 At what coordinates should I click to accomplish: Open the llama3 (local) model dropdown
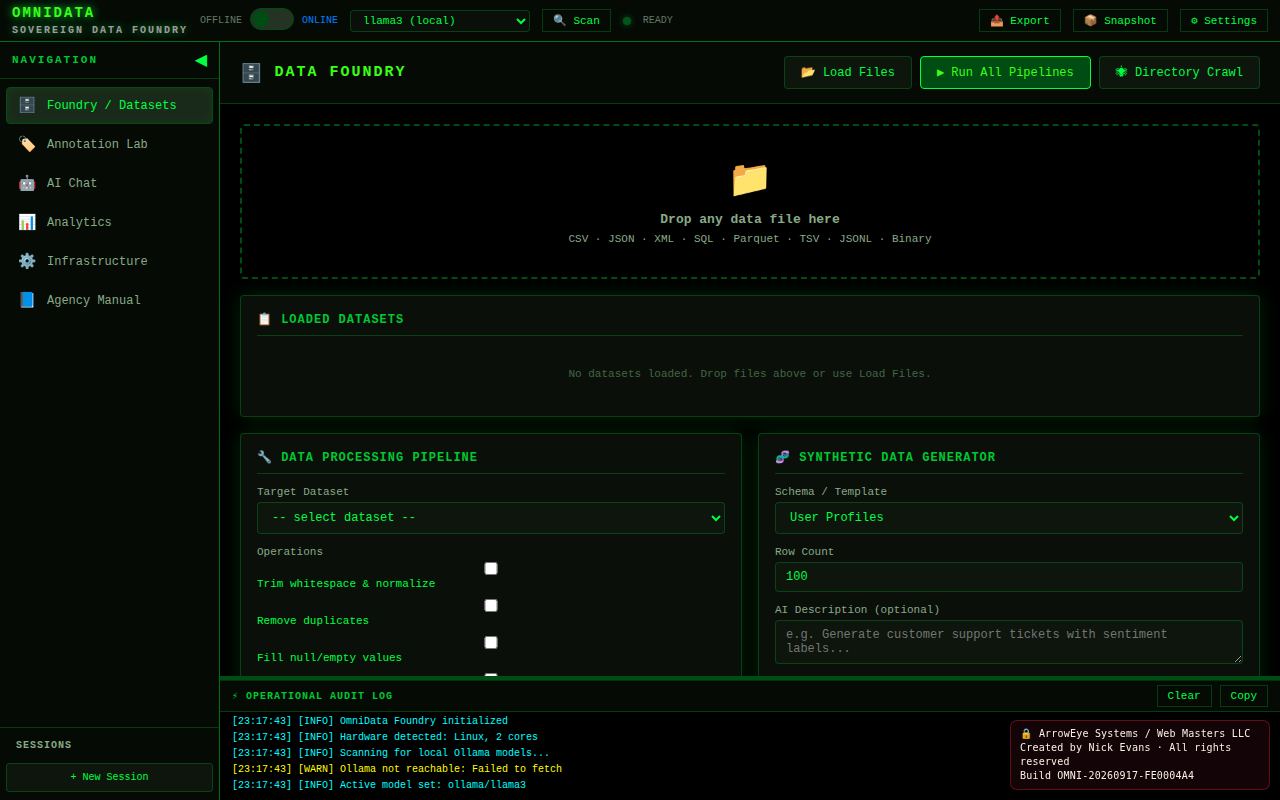(x=440, y=21)
